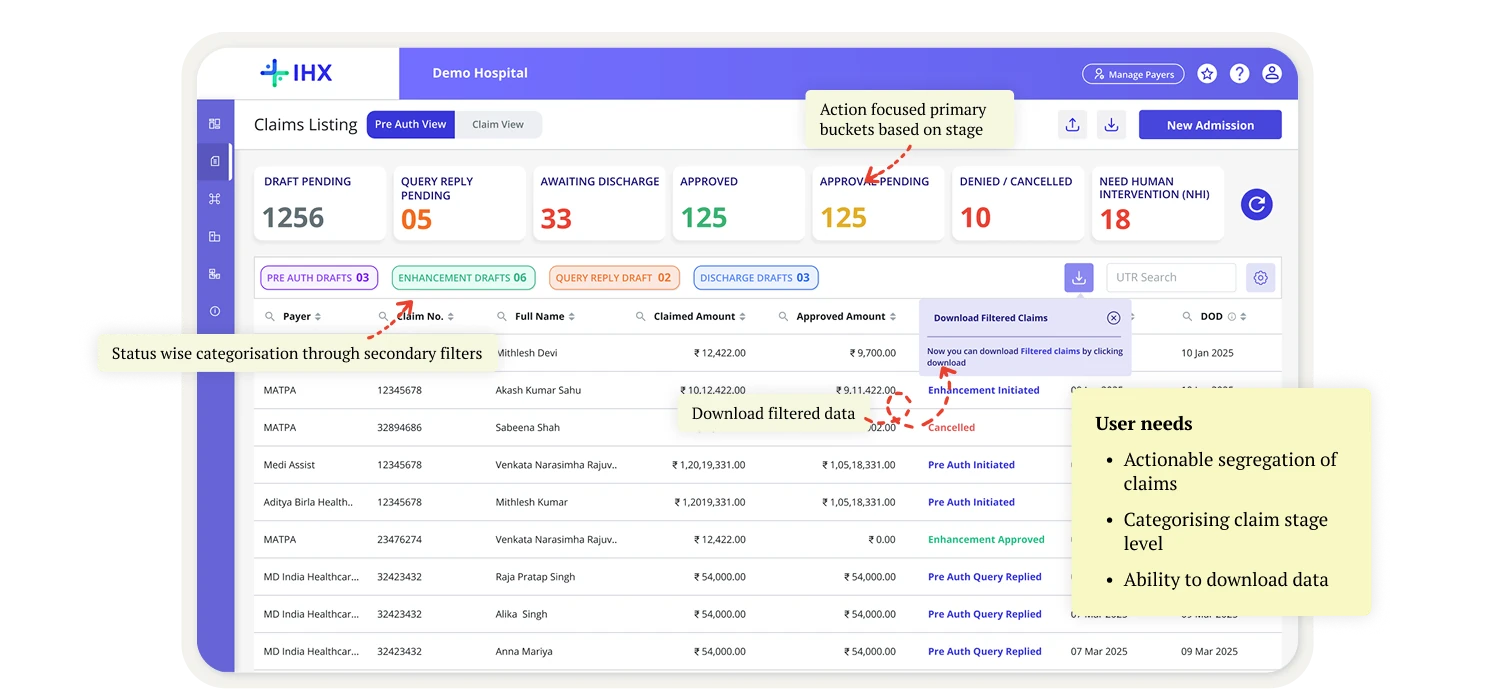1490x689 pixels.
Task: Sort by the Payer column arrows
Action: click(x=318, y=317)
